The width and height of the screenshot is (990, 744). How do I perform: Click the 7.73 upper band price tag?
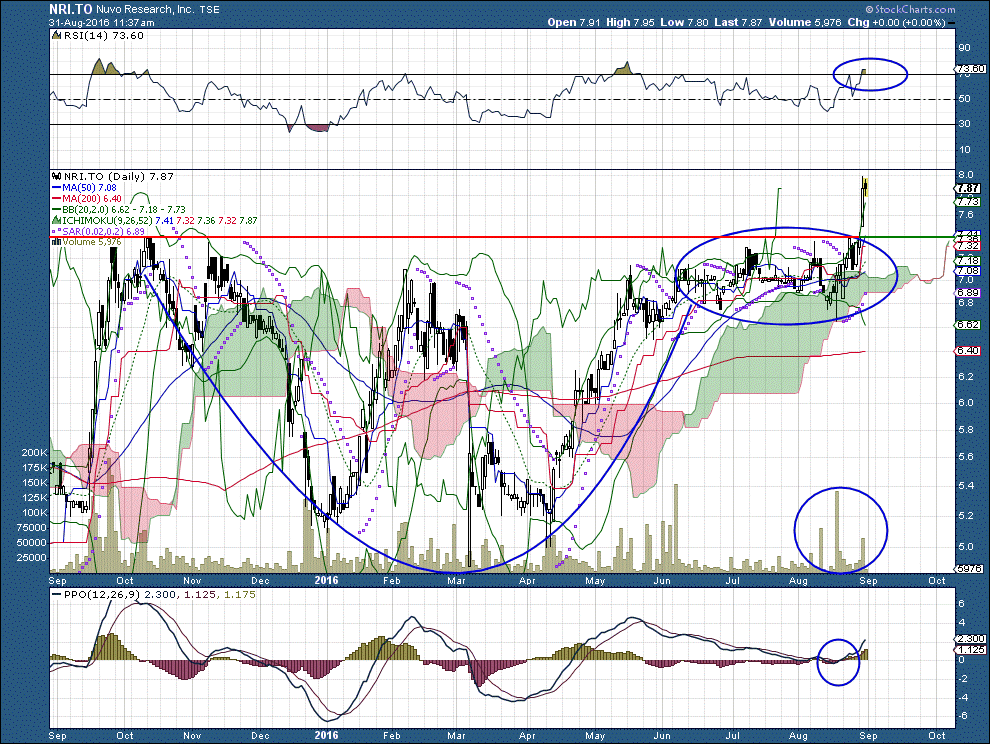[968, 201]
